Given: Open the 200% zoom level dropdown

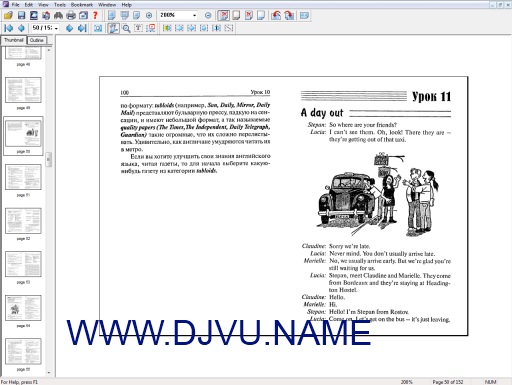Looking at the screenshot, I should tap(194, 15).
